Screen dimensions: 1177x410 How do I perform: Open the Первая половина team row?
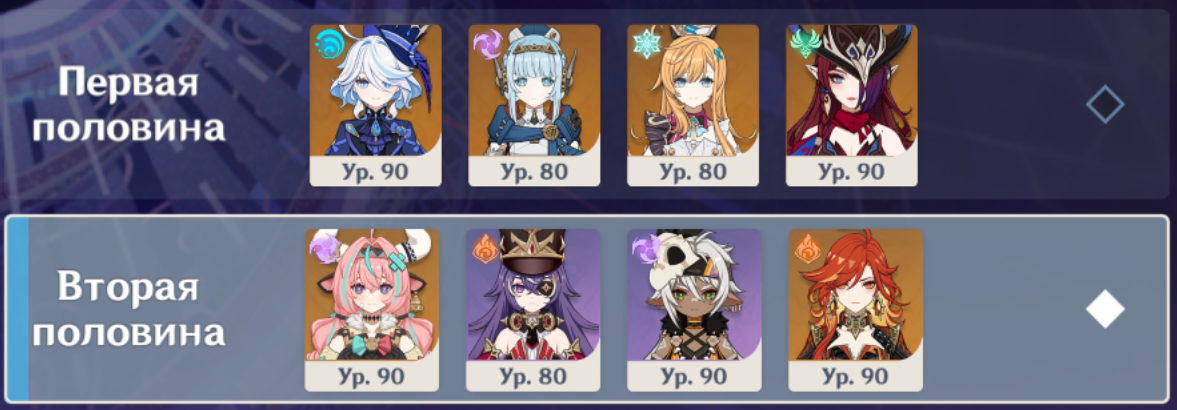tap(588, 104)
